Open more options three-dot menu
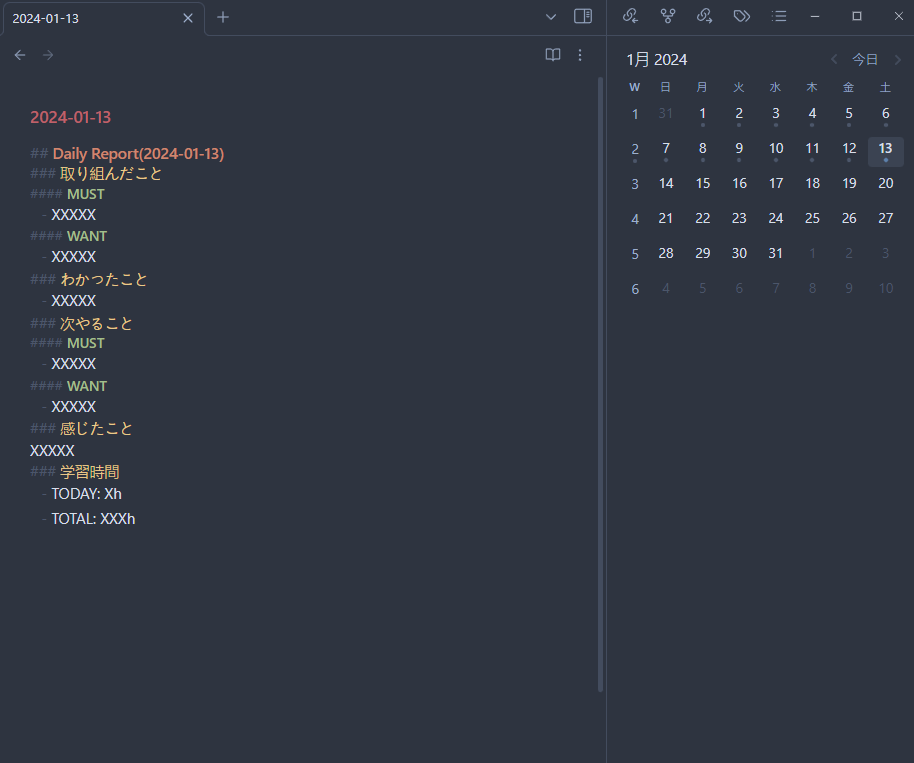 pyautogui.click(x=579, y=55)
